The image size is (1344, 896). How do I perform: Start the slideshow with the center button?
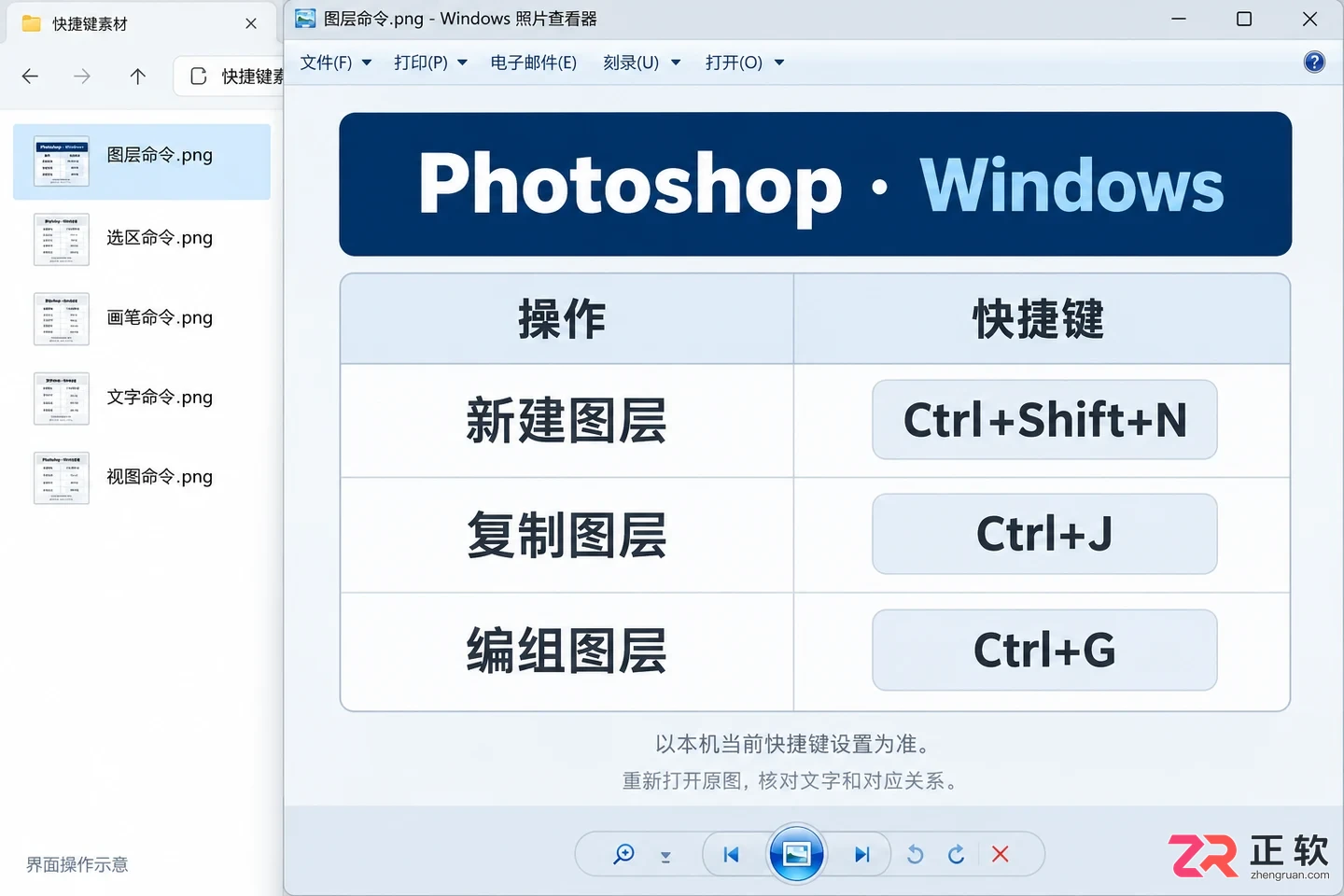pyautogui.click(x=796, y=854)
